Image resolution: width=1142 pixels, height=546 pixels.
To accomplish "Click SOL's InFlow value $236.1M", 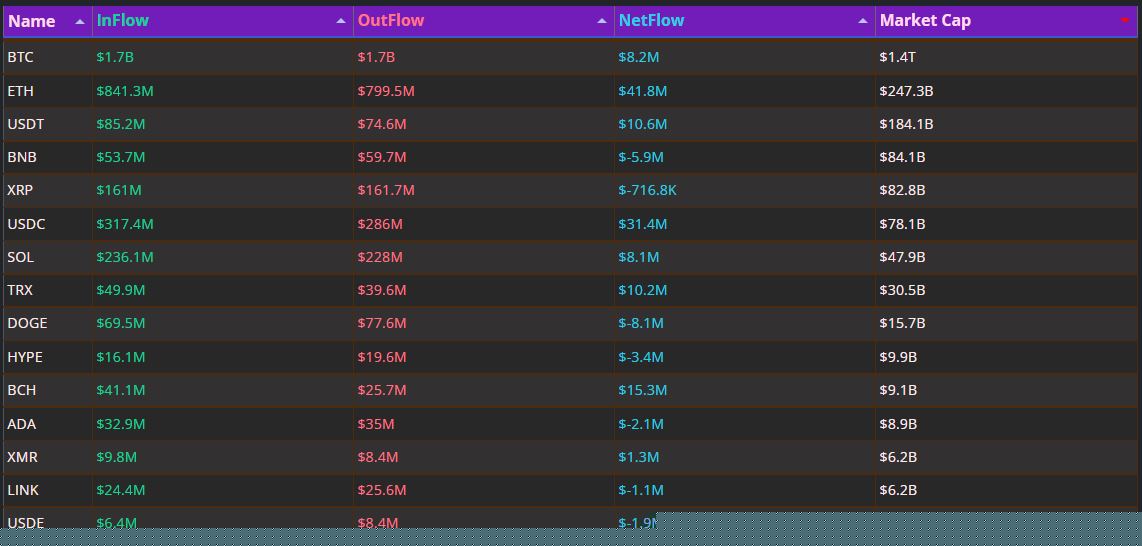I will click(x=125, y=257).
